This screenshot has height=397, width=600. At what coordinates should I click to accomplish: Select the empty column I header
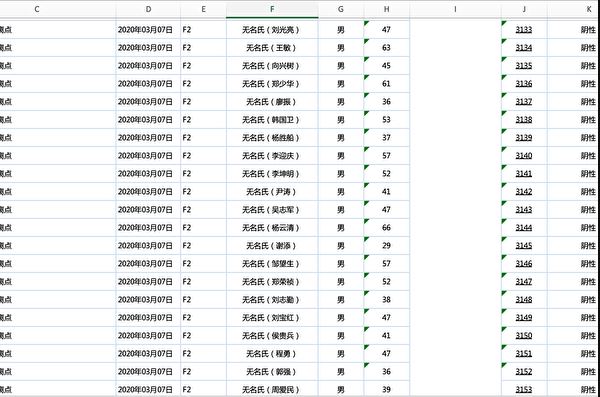tap(455, 9)
